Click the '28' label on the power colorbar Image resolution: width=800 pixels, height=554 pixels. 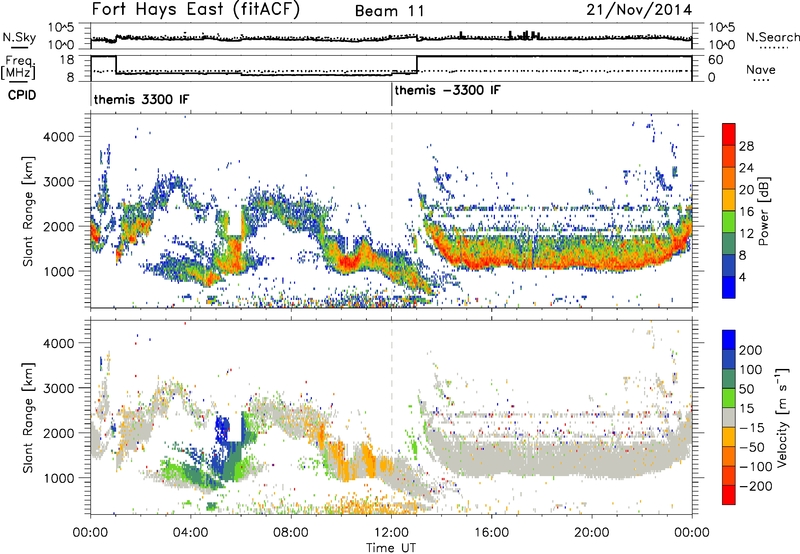point(746,146)
